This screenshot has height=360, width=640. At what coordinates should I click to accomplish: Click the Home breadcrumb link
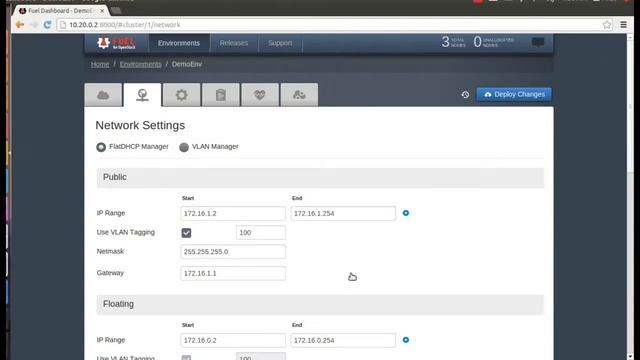click(100, 64)
